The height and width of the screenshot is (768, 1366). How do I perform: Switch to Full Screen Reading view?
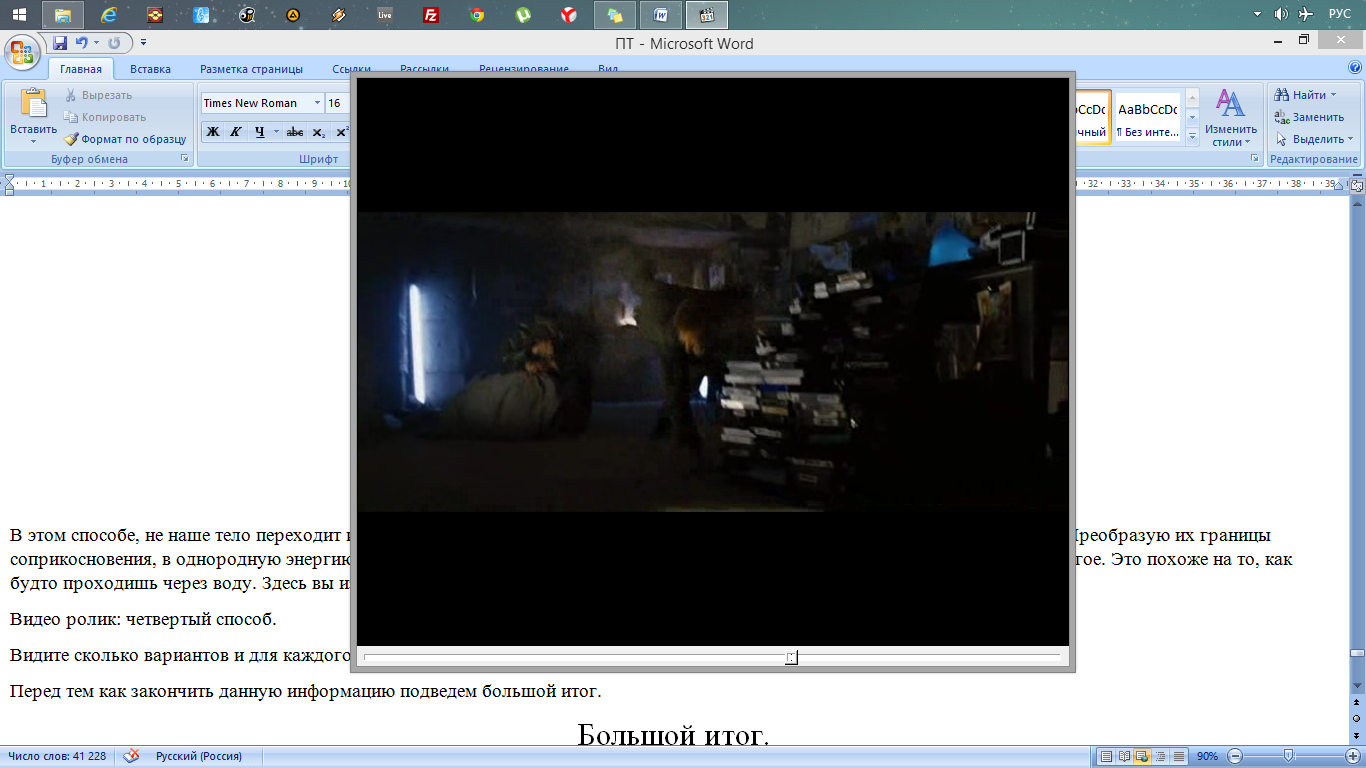coord(1125,756)
